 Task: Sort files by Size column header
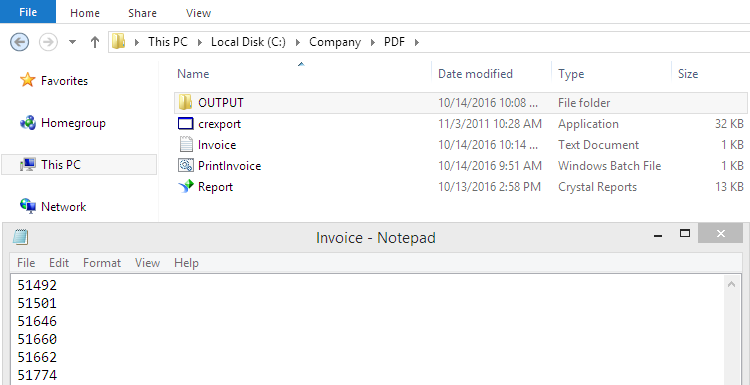(x=688, y=74)
